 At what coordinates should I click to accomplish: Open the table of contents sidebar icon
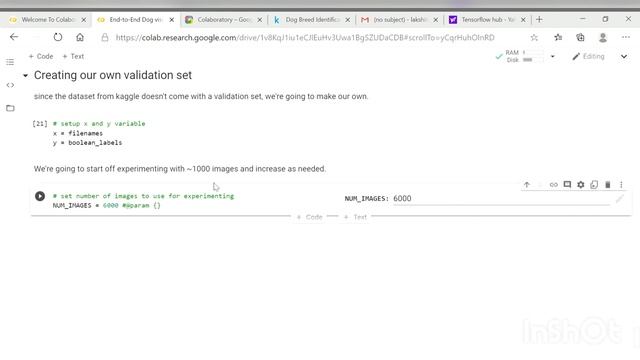[x=10, y=62]
